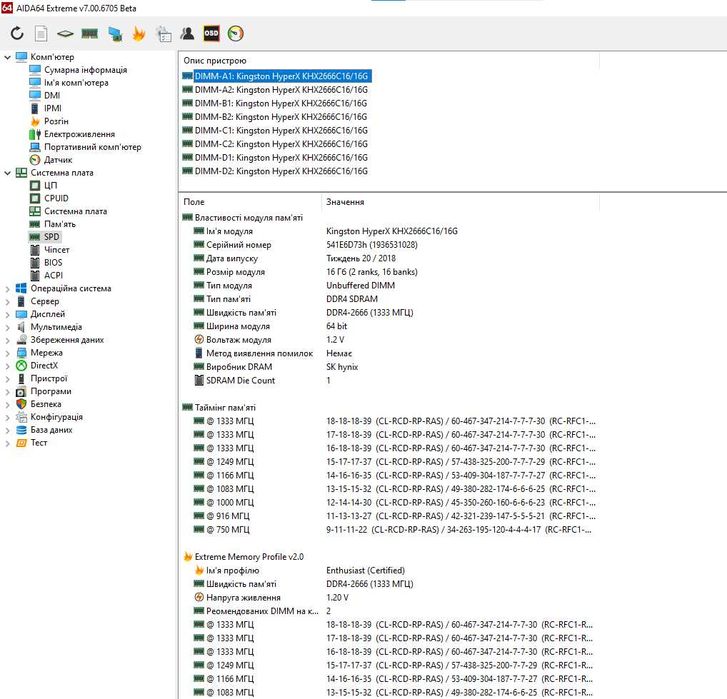
Task: Open the Розгін overclock item
Action: click(x=56, y=121)
